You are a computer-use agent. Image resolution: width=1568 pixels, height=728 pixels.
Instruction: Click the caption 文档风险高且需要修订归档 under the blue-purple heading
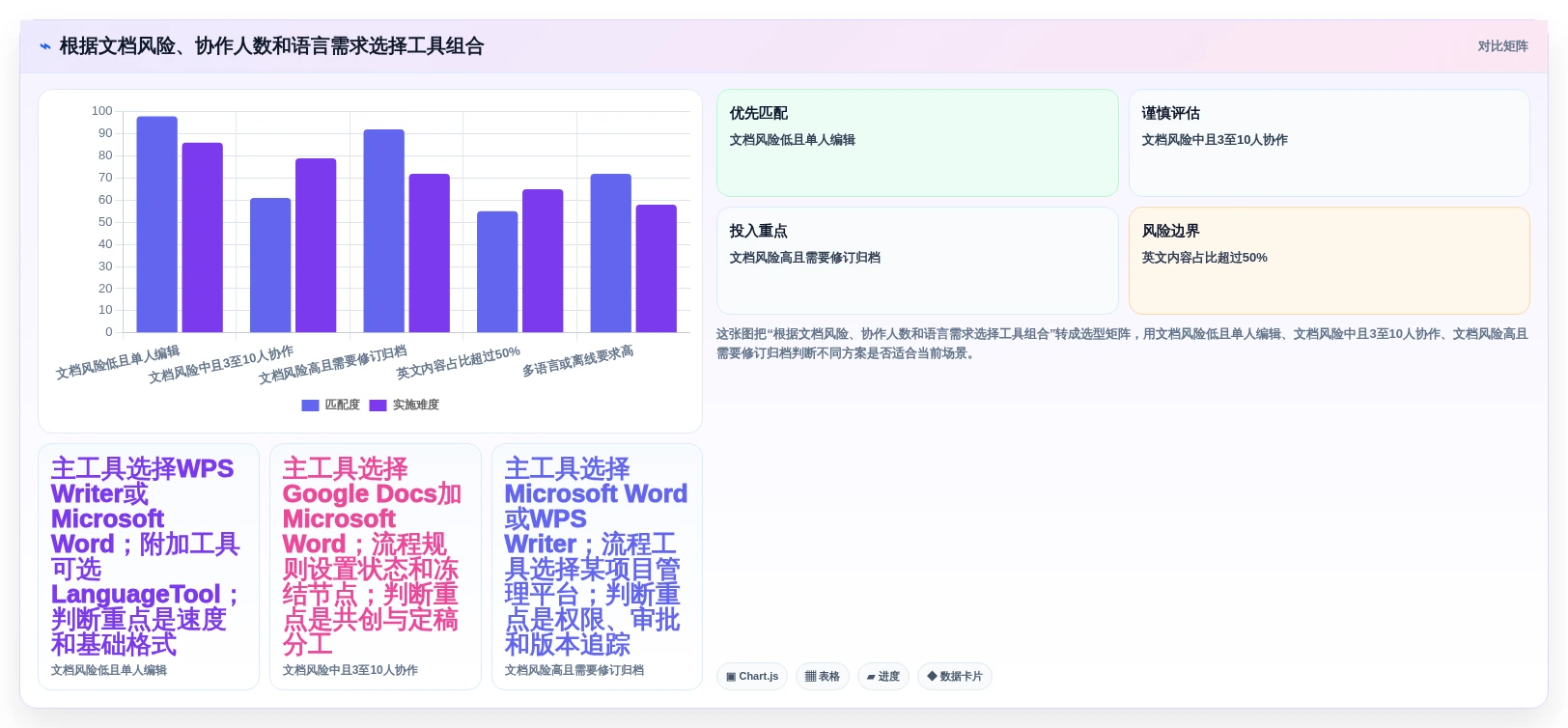coord(574,670)
